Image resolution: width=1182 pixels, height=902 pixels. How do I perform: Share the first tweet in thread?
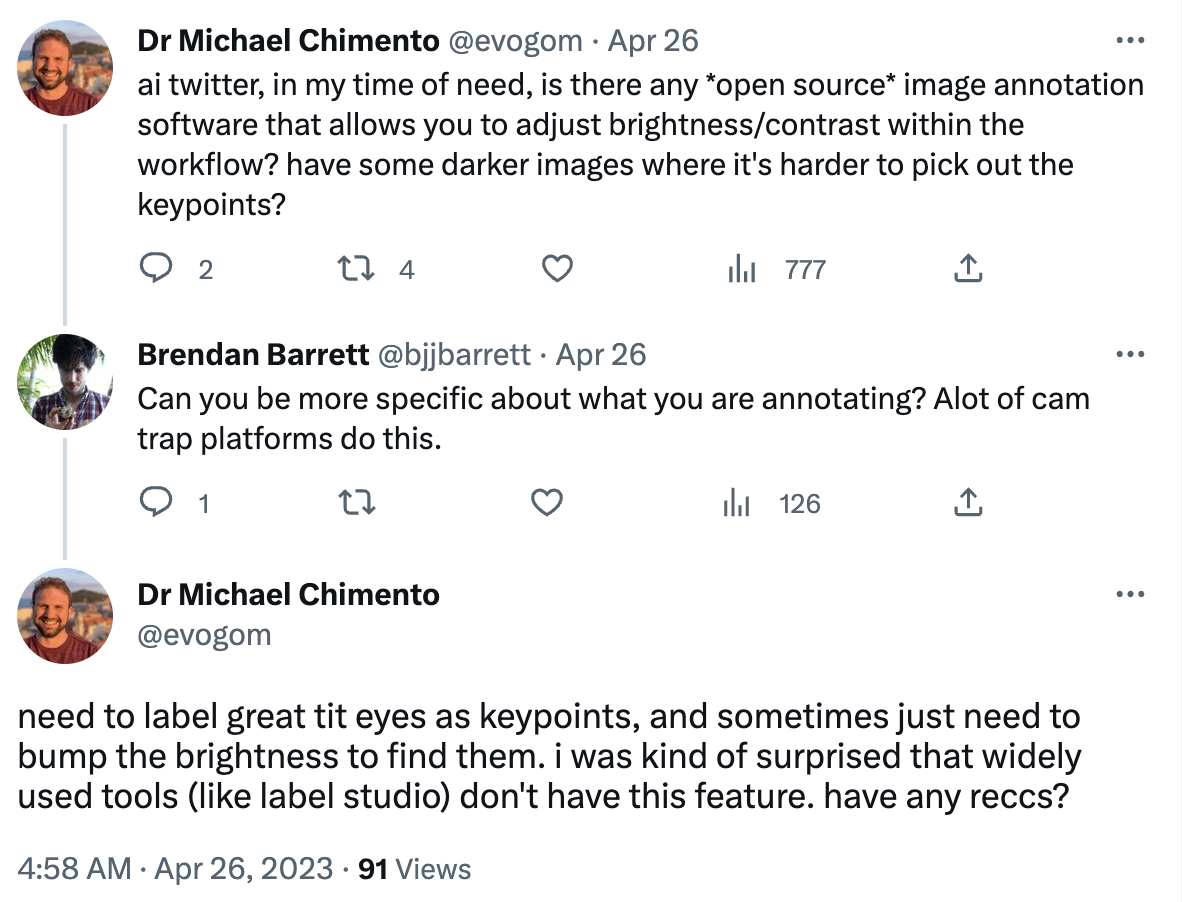coord(968,268)
